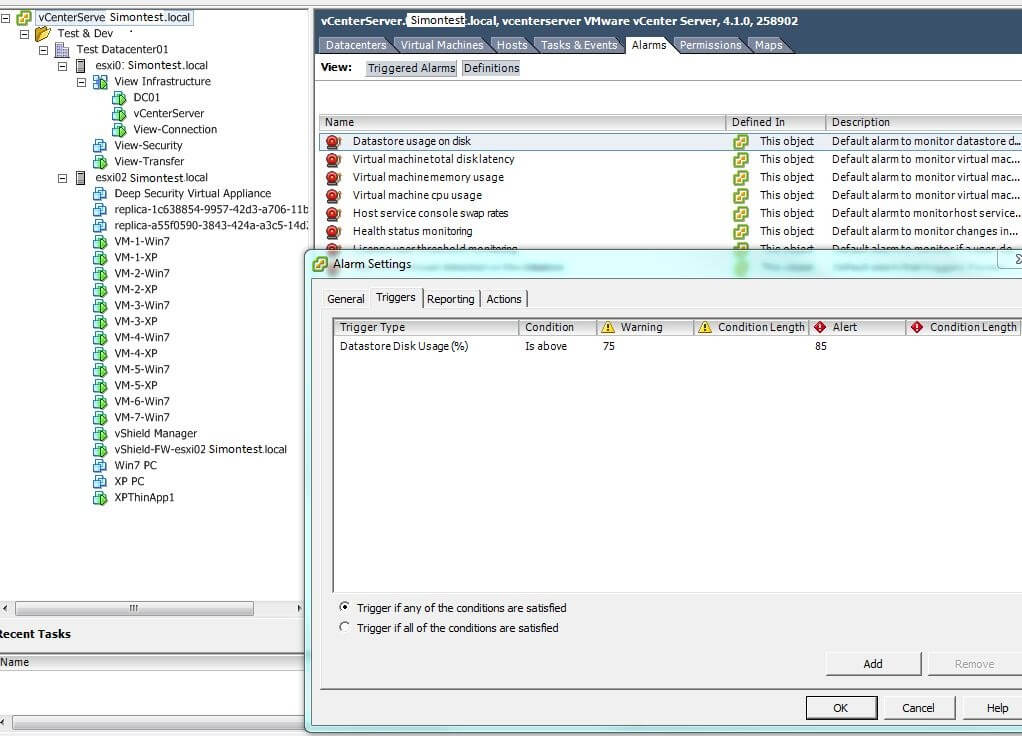Click the VM icon beside VM-5-Win7

click(100, 369)
